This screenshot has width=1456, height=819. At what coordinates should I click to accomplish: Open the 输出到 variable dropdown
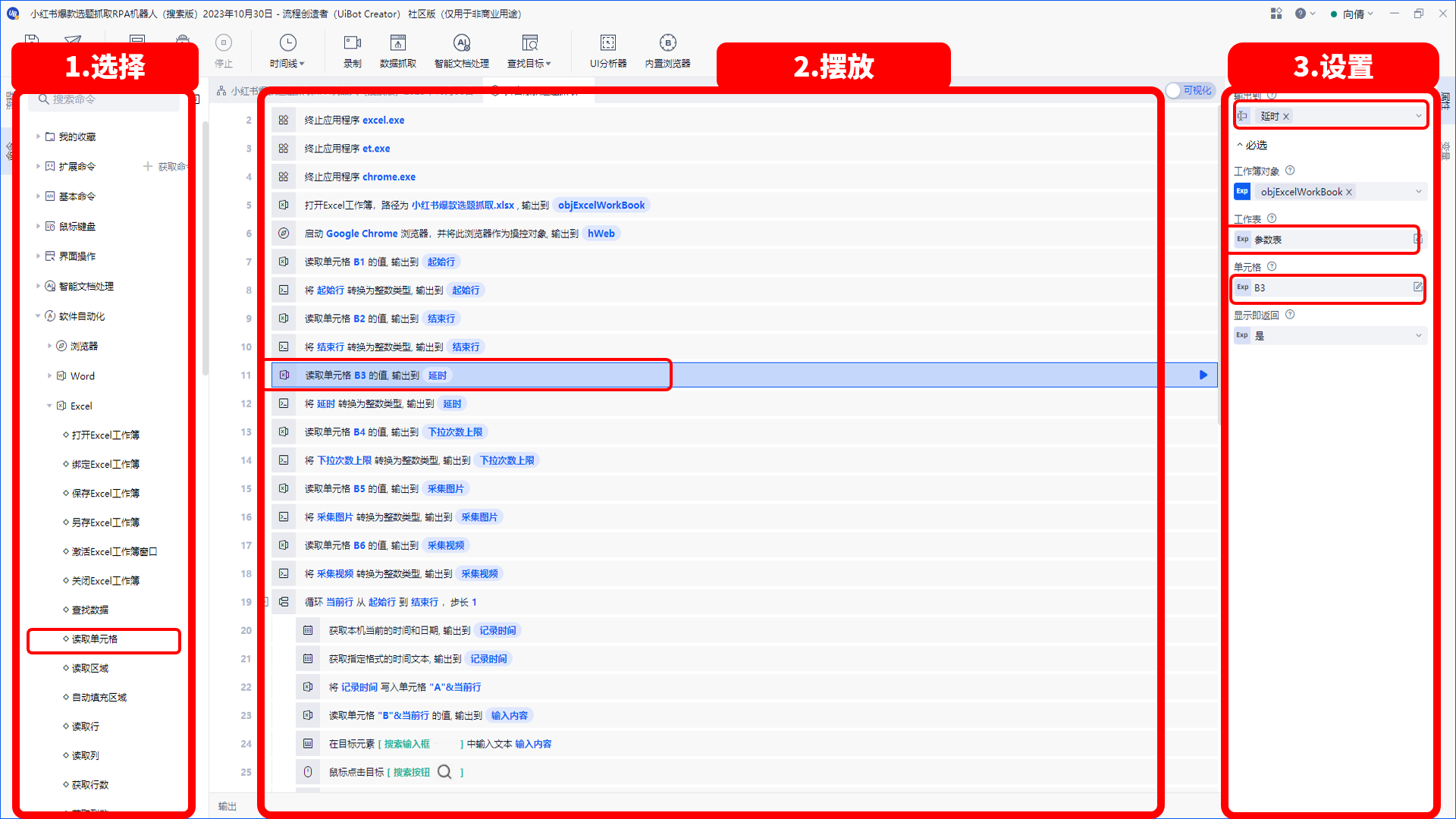(1418, 116)
